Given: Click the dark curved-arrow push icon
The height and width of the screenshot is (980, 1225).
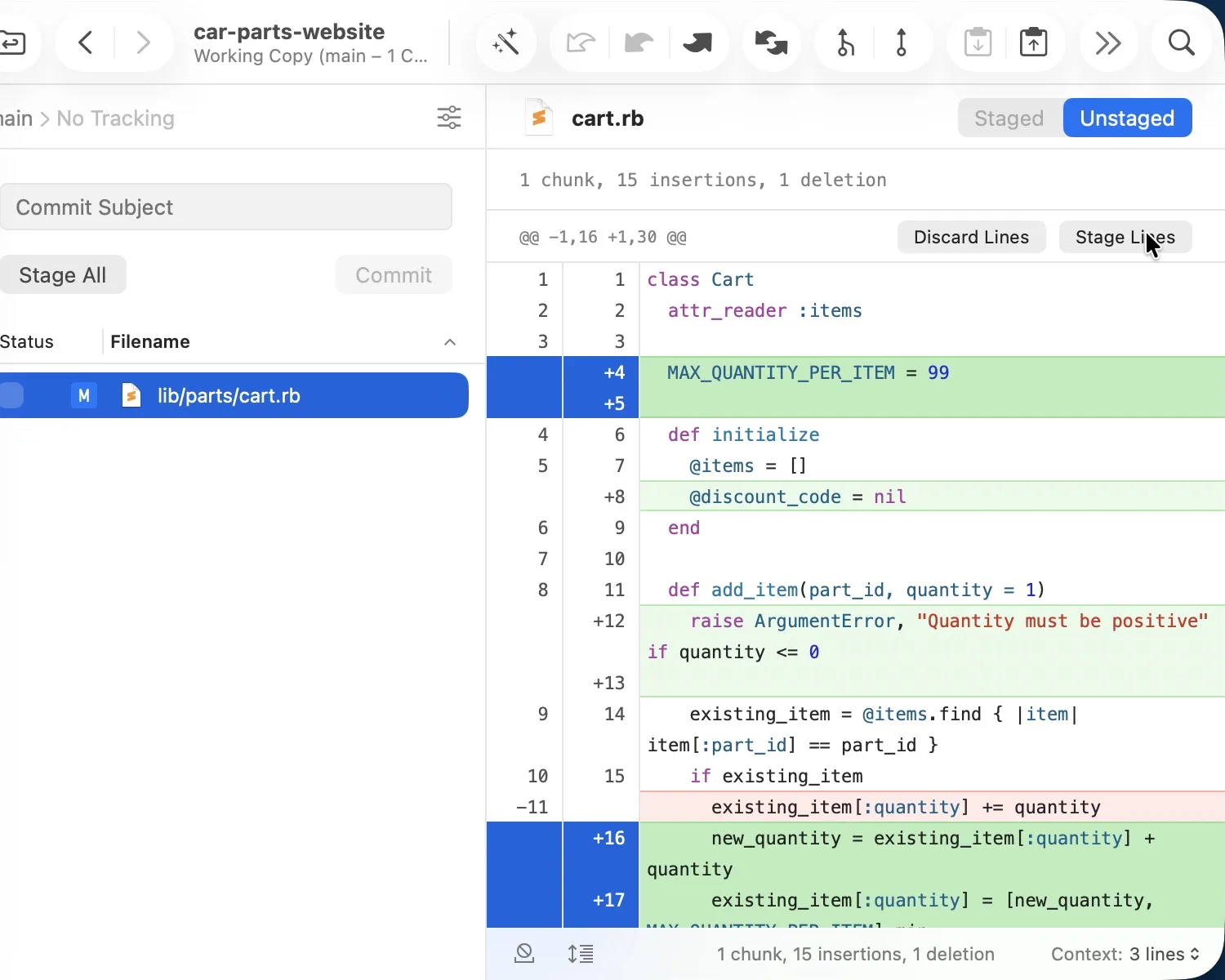Looking at the screenshot, I should [x=697, y=42].
